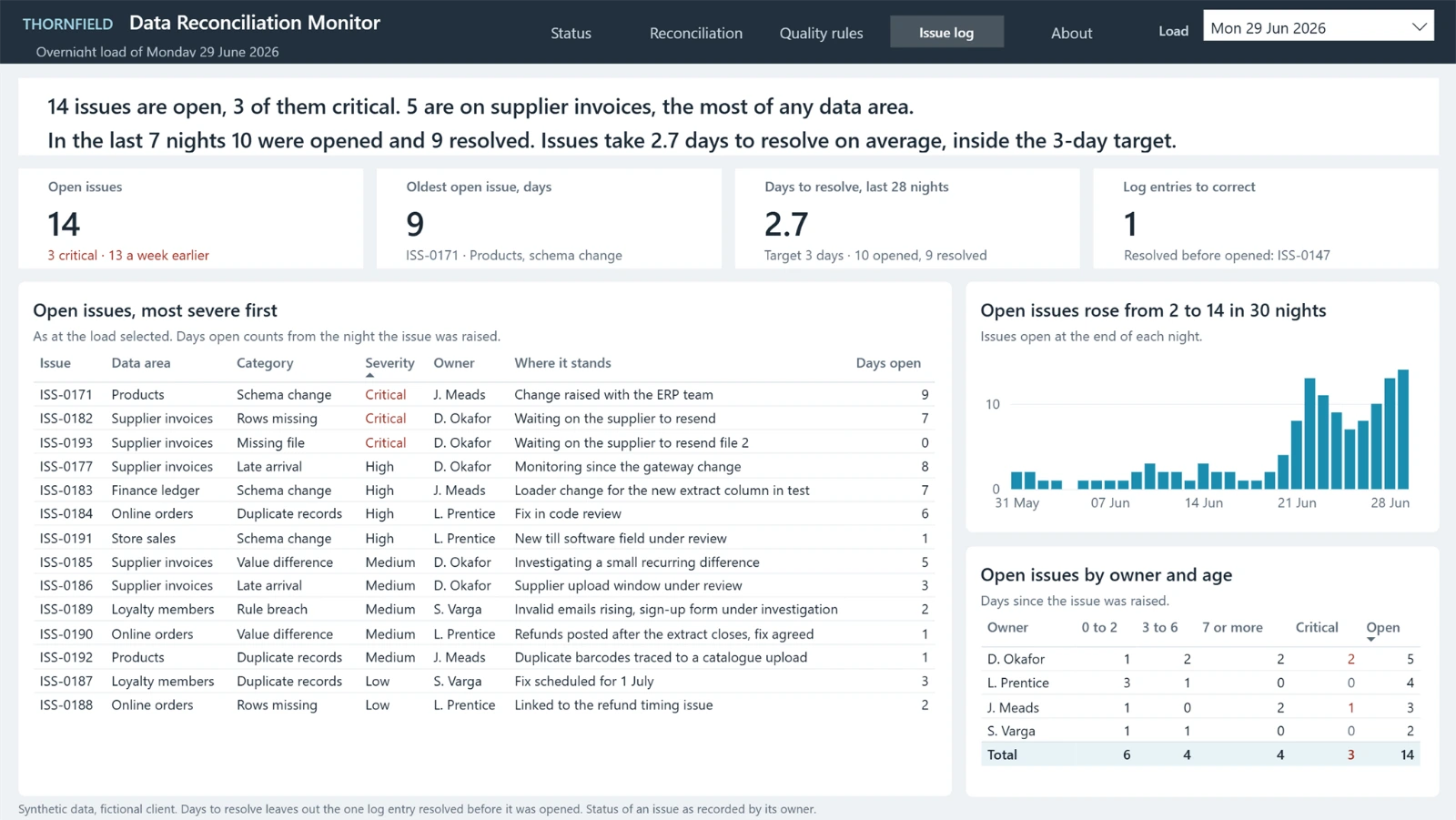The width and height of the screenshot is (1456, 820).
Task: Select the Issue log tab
Action: click(946, 33)
